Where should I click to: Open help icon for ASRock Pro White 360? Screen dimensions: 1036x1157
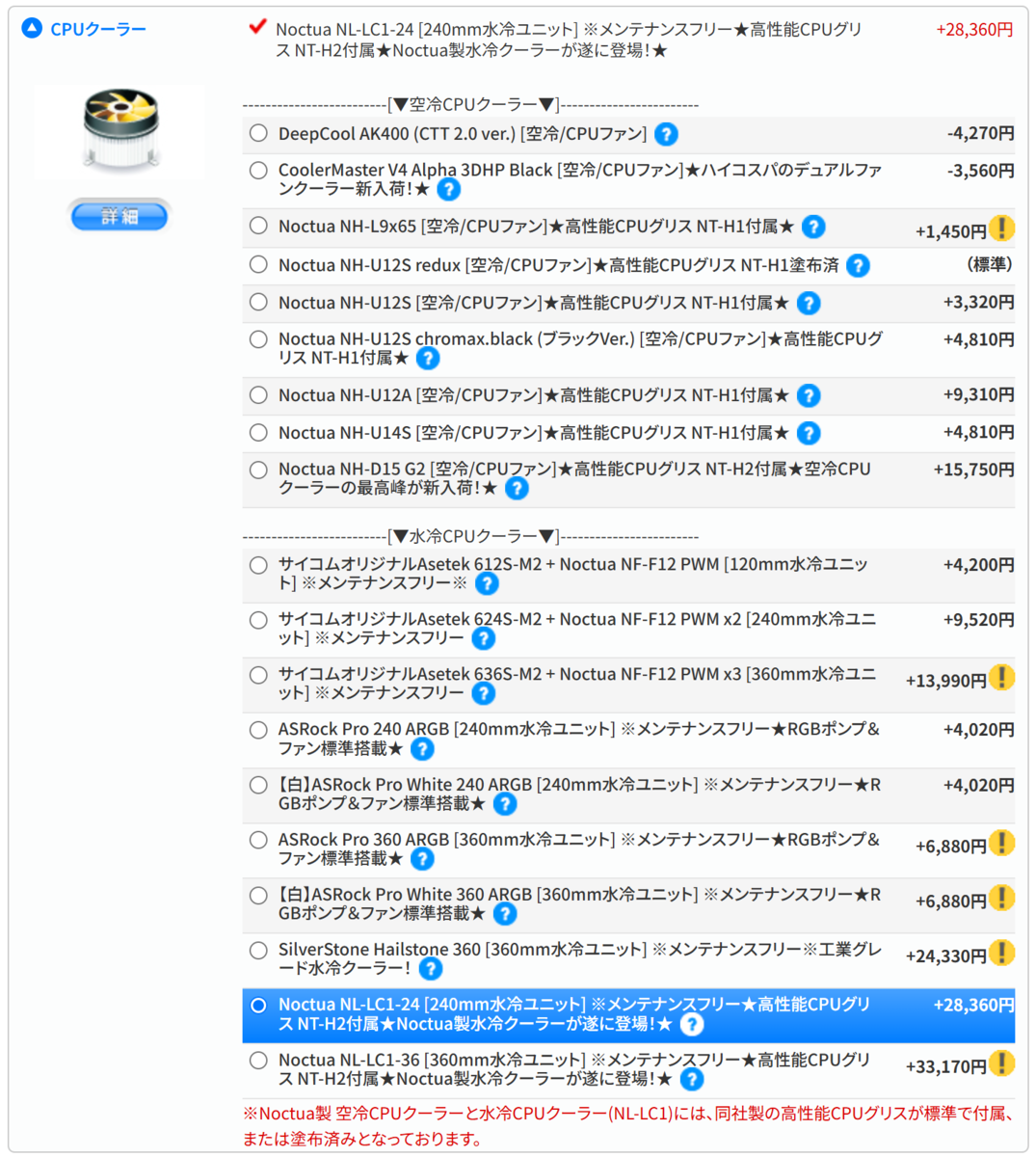(504, 913)
